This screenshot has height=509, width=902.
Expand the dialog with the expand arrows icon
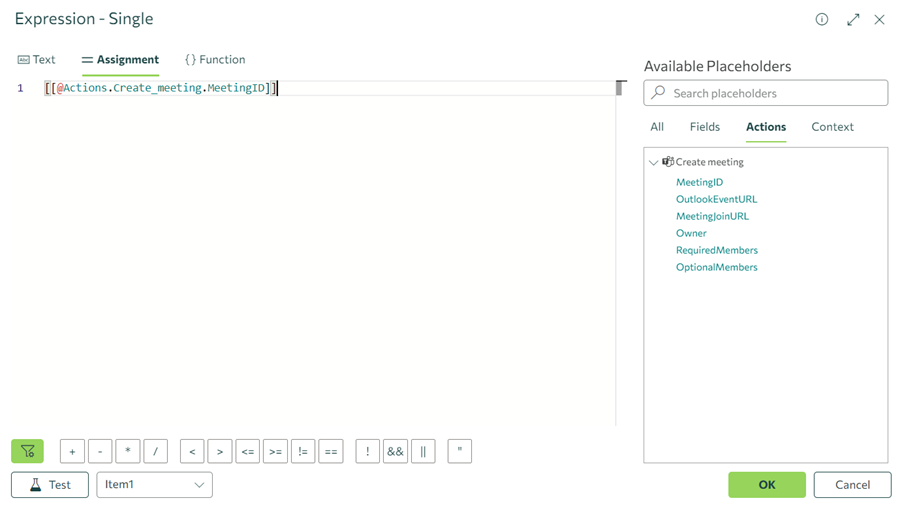[x=852, y=20]
